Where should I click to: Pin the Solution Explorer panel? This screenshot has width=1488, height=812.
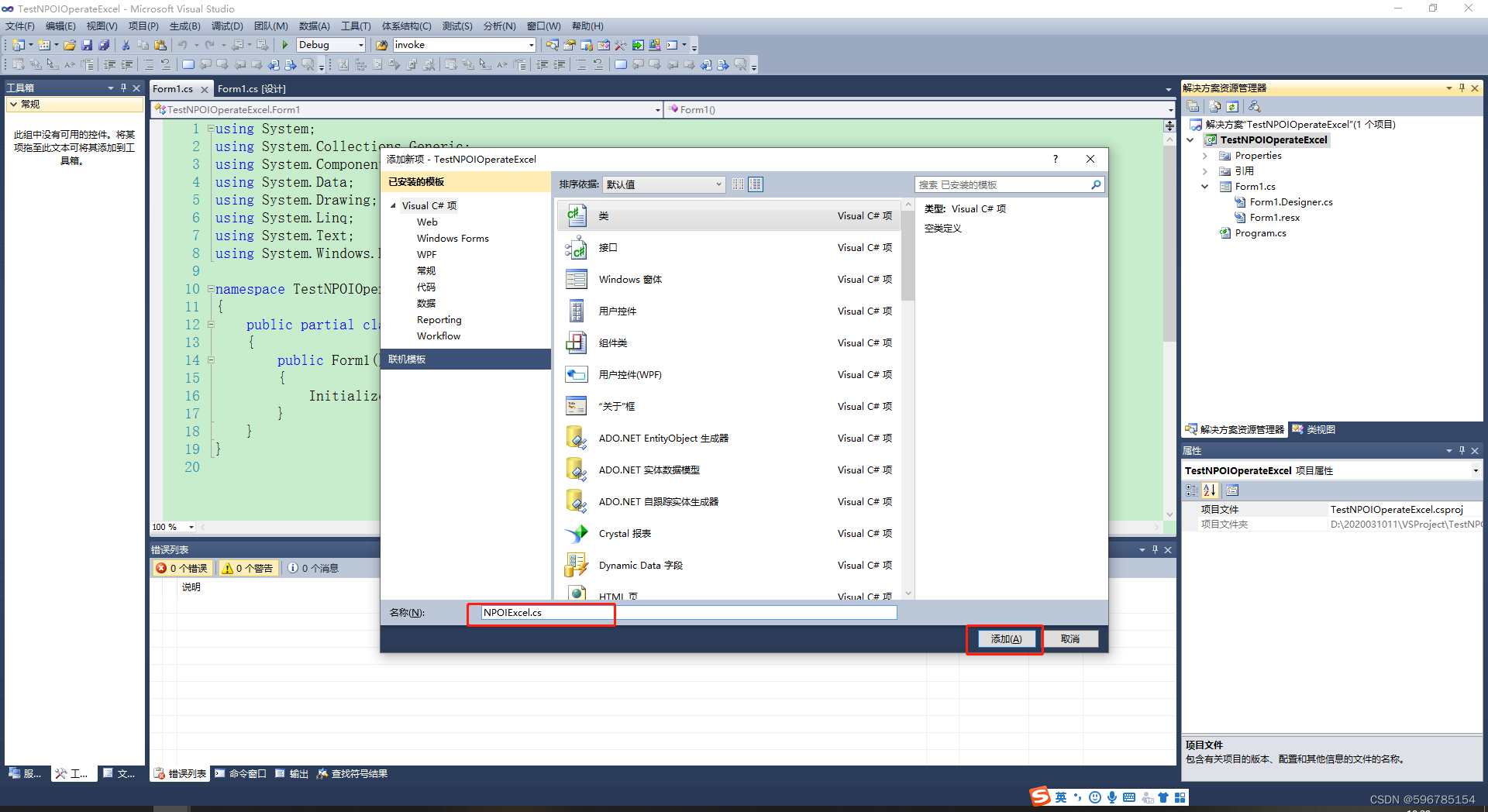pyautogui.click(x=1462, y=88)
